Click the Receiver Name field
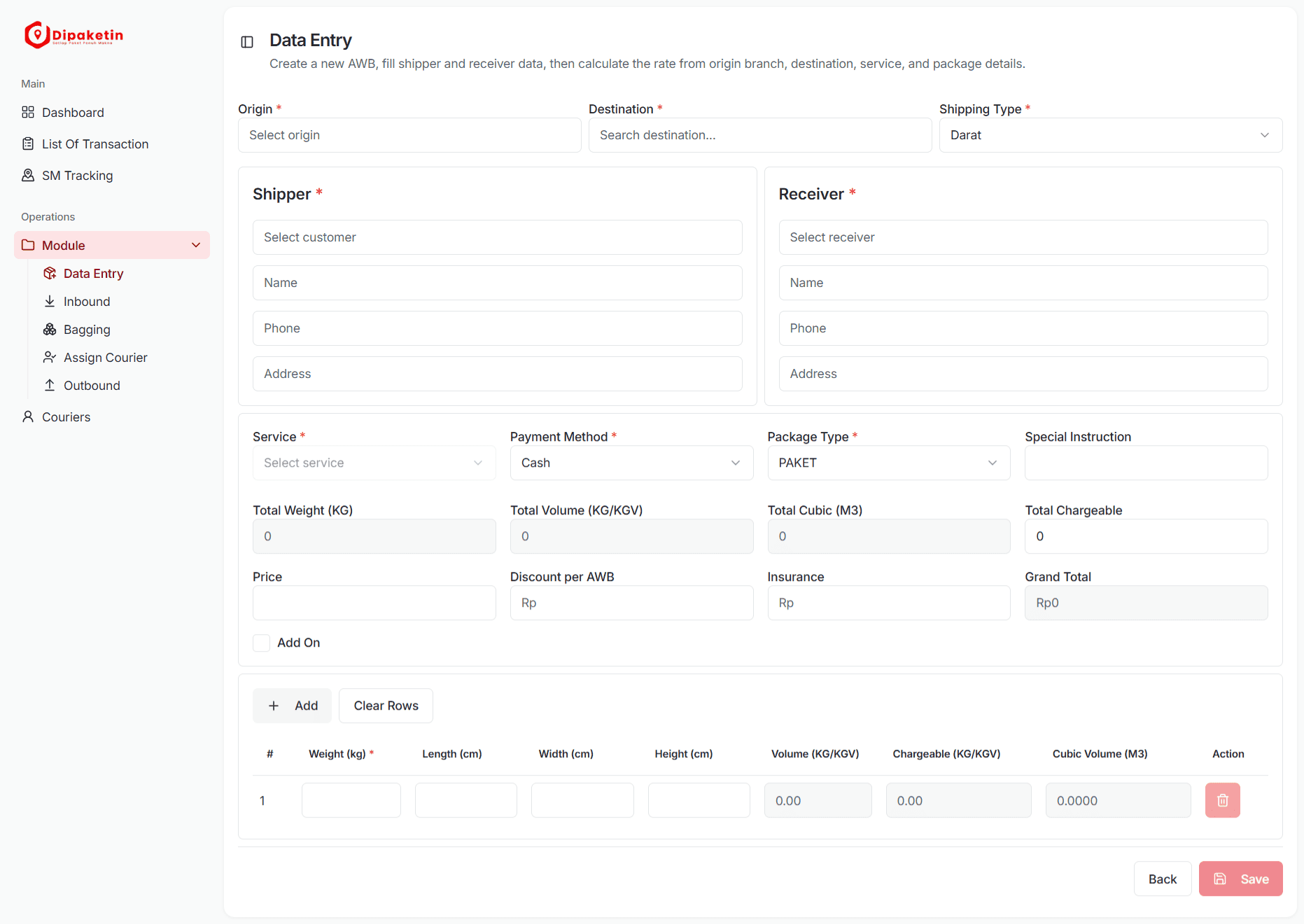 tap(1023, 283)
